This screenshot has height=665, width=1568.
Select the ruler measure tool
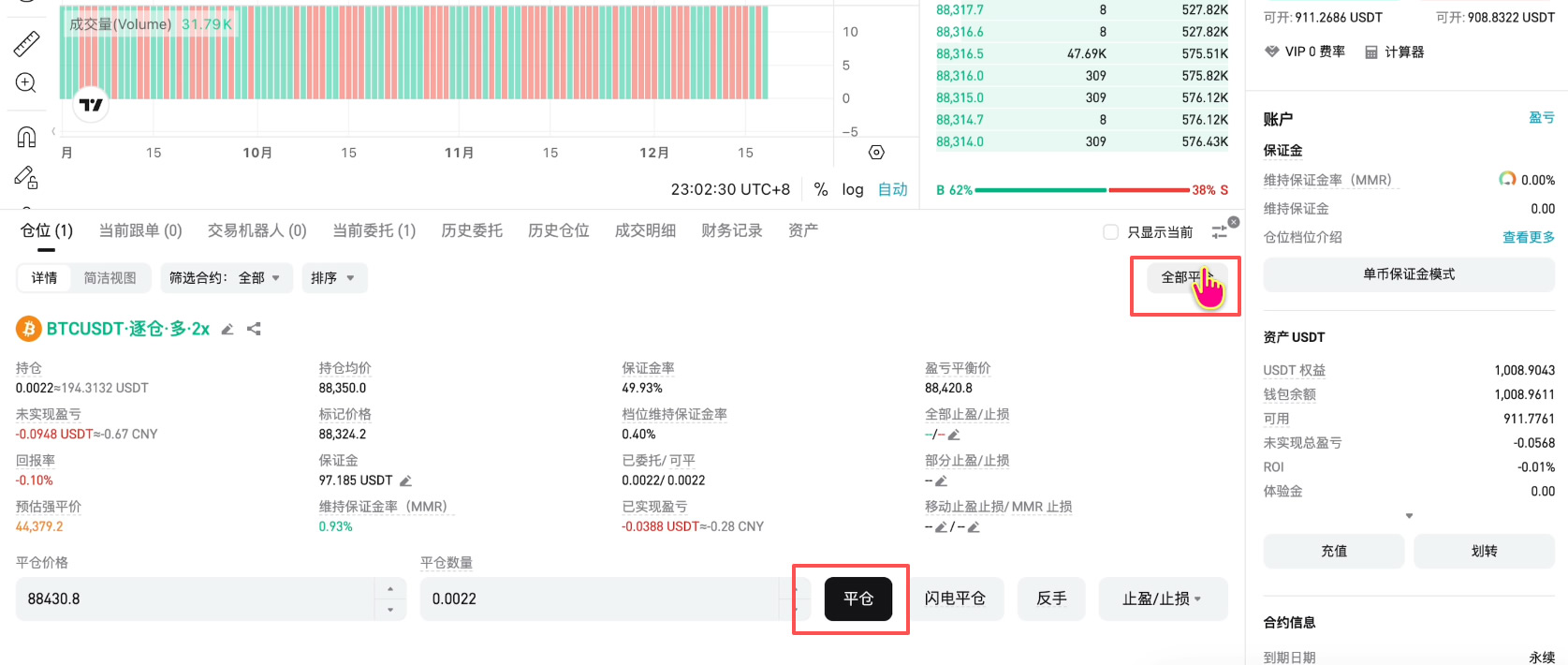point(26,44)
